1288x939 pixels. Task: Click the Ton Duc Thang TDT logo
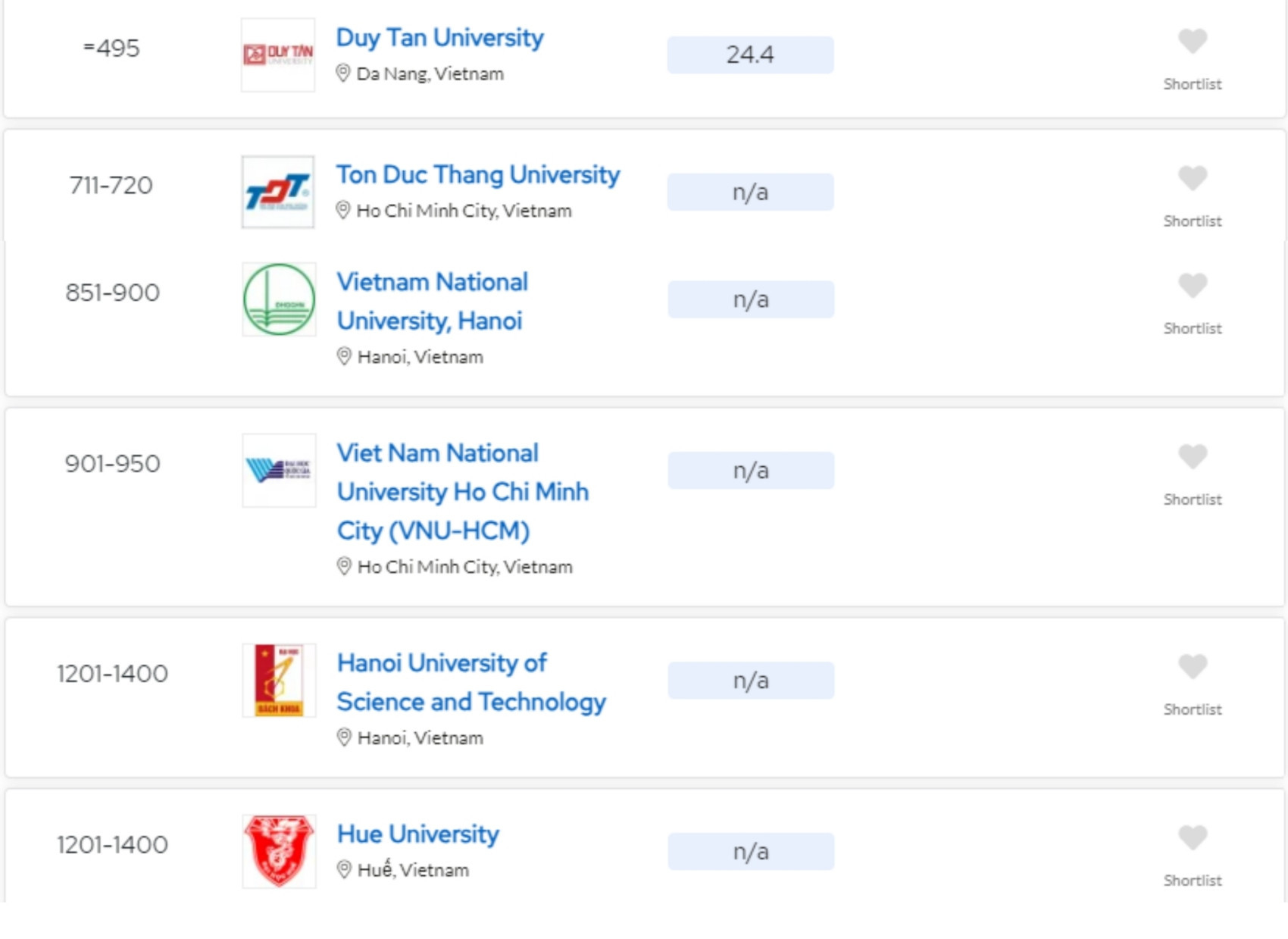(x=278, y=192)
